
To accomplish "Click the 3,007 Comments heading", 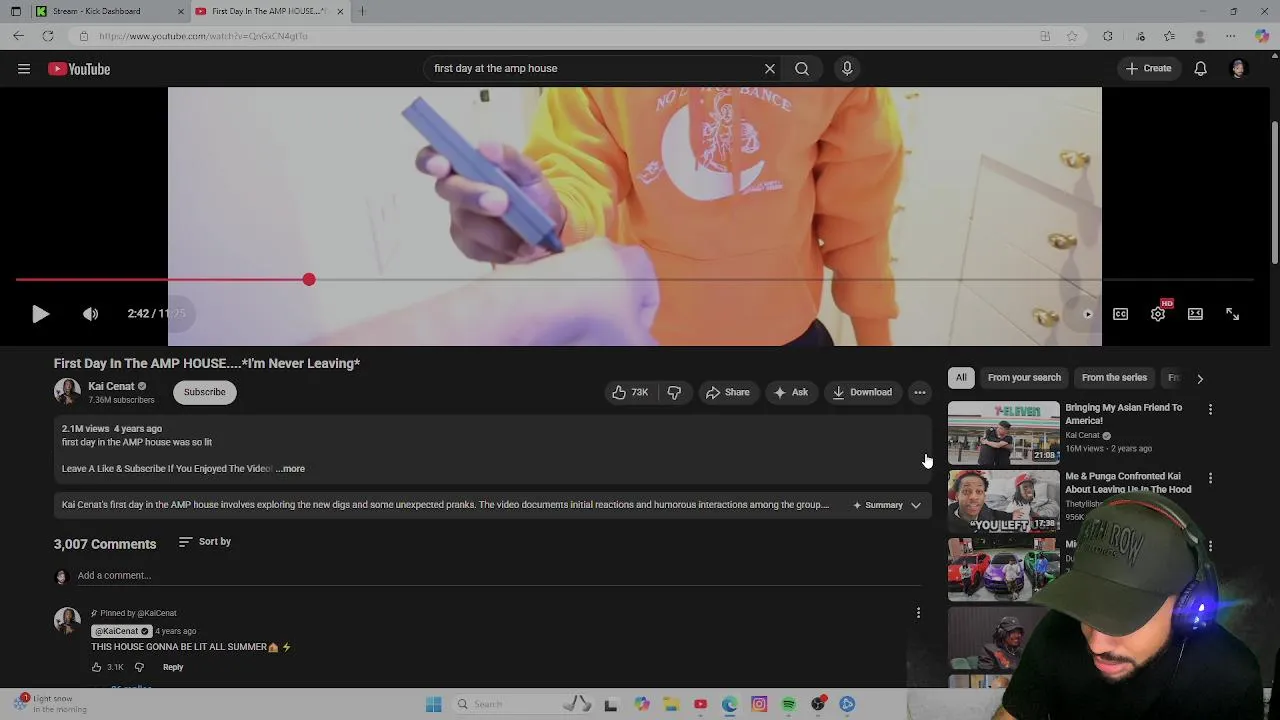I will 105,544.
